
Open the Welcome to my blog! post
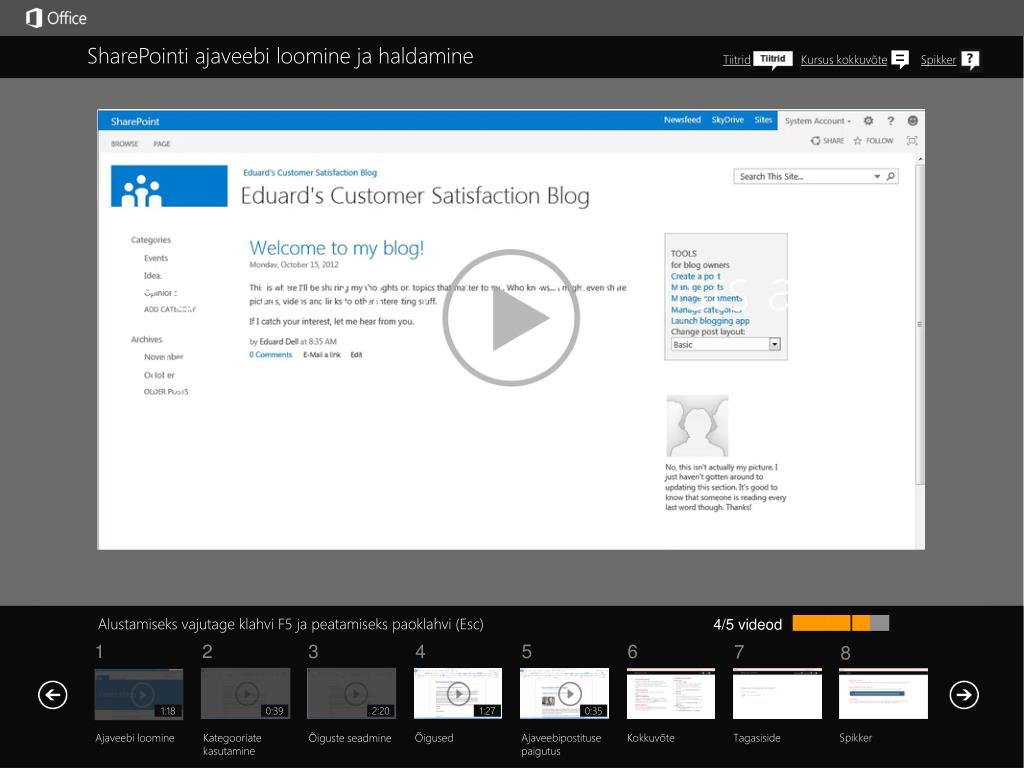[x=336, y=248]
